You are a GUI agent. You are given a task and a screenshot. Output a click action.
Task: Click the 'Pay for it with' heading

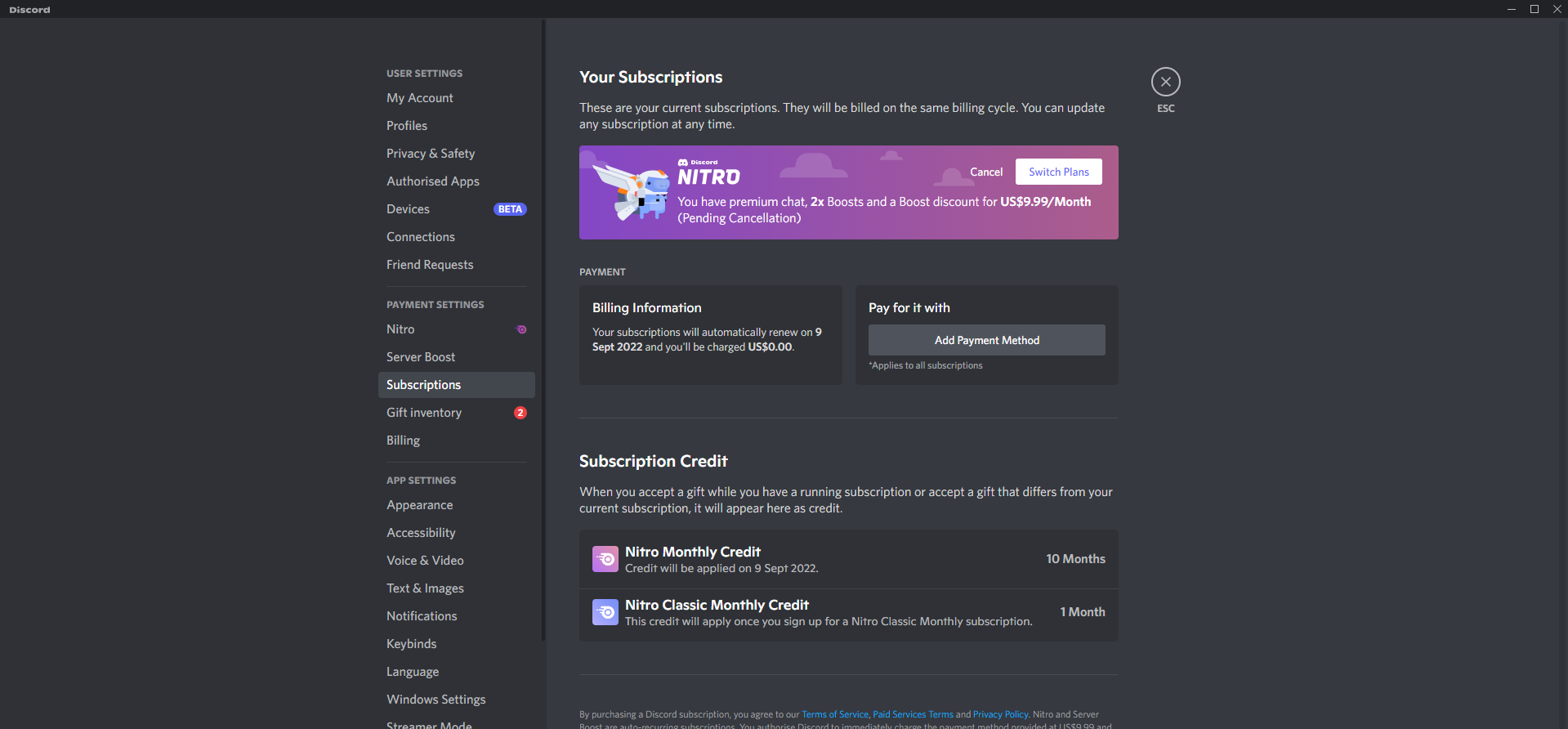coord(909,308)
